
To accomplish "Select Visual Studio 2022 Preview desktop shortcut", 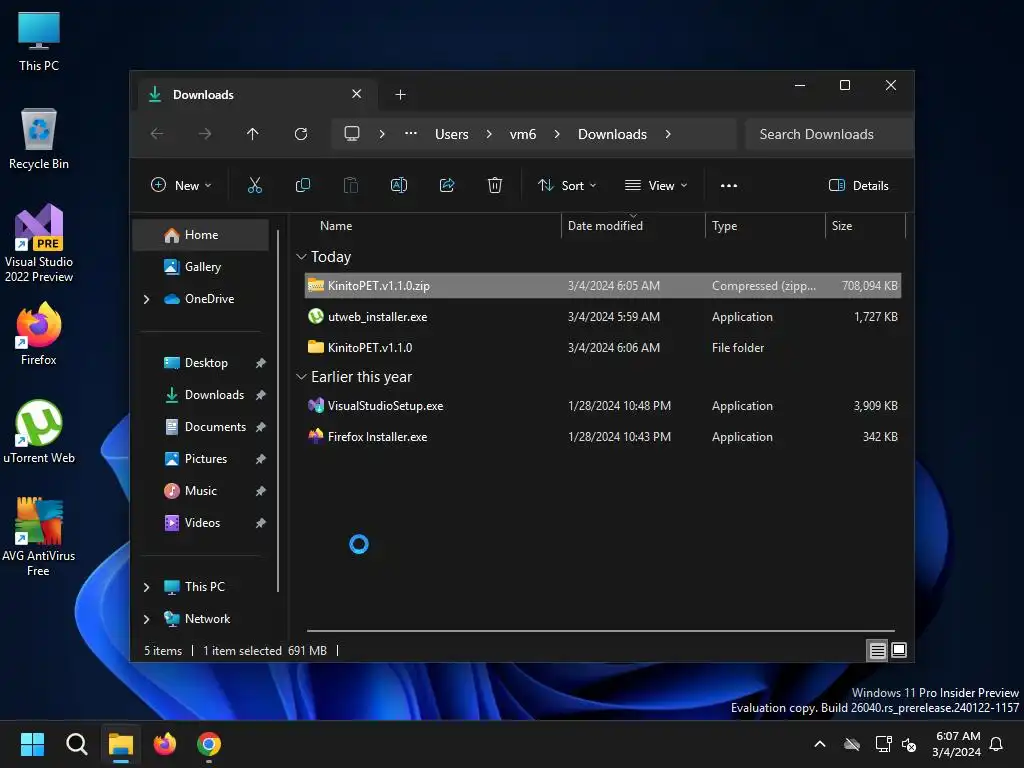I will coord(39,244).
